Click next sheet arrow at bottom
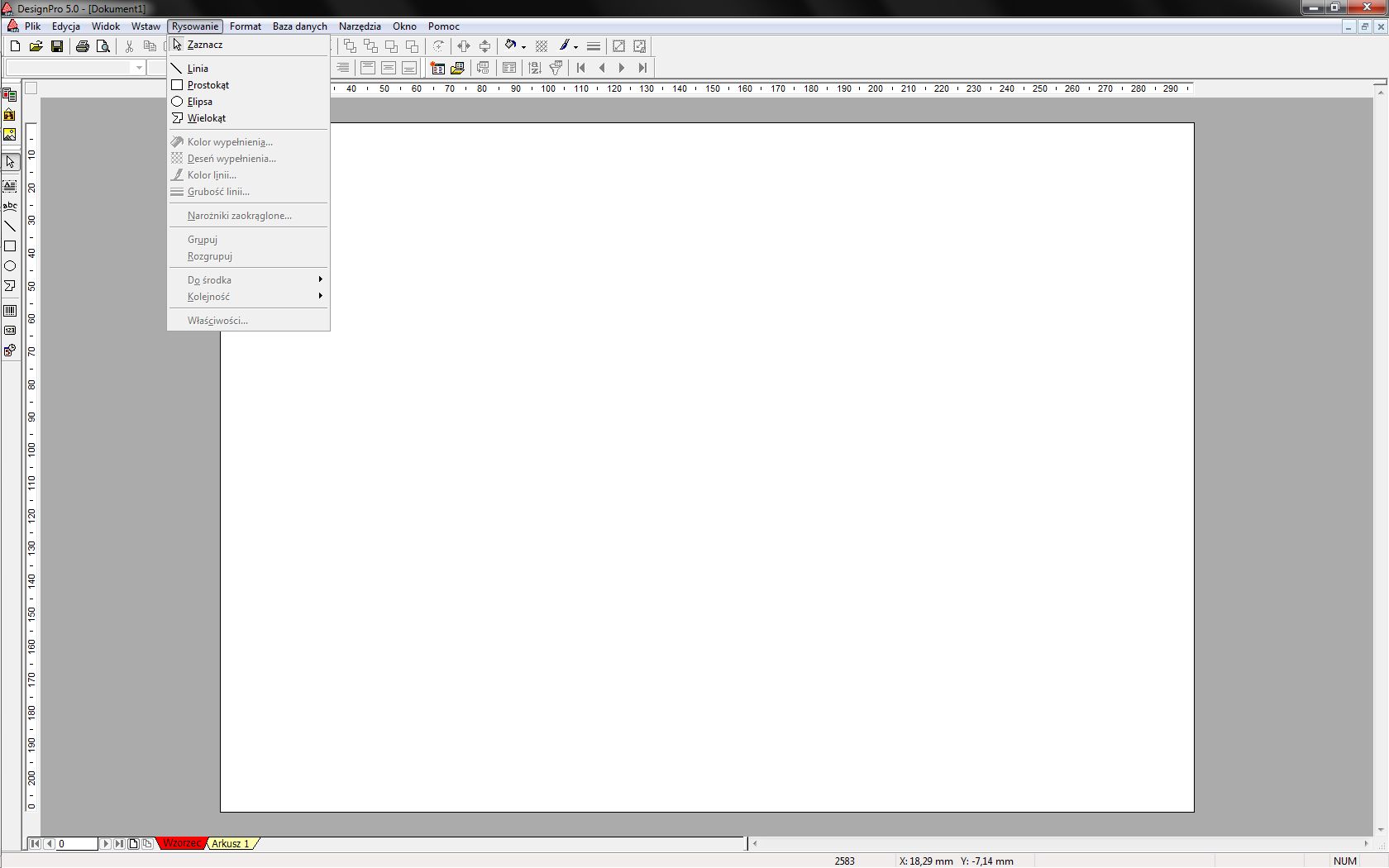Viewport: 1389px width, 868px height. [x=106, y=844]
